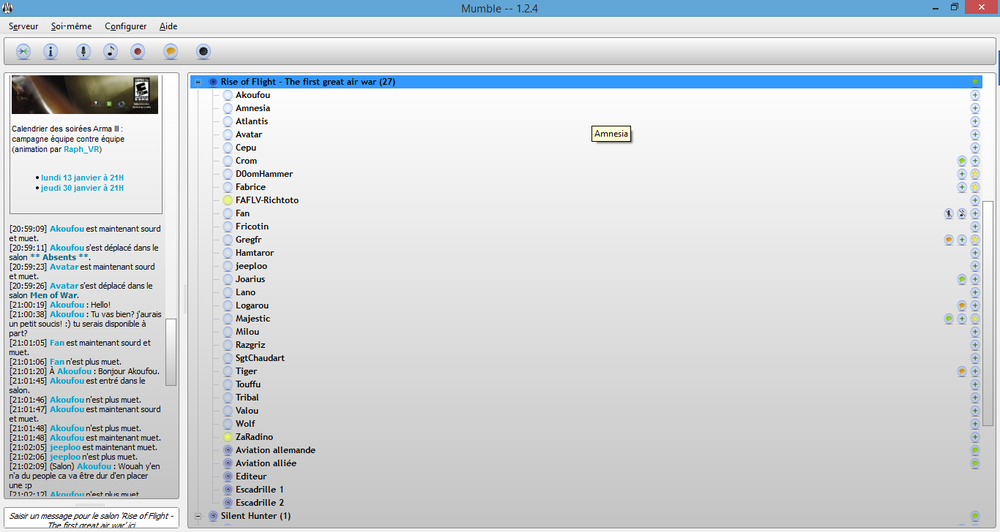The width and height of the screenshot is (1000, 532).
Task: Click Fan's deafened status icon
Action: click(962, 214)
